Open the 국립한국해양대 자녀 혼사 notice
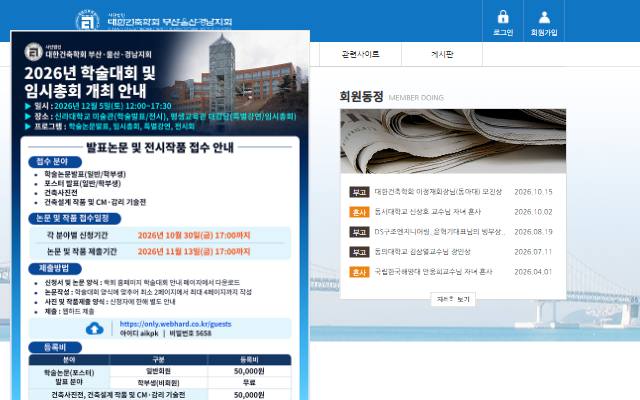This screenshot has width=640, height=400. (x=433, y=272)
